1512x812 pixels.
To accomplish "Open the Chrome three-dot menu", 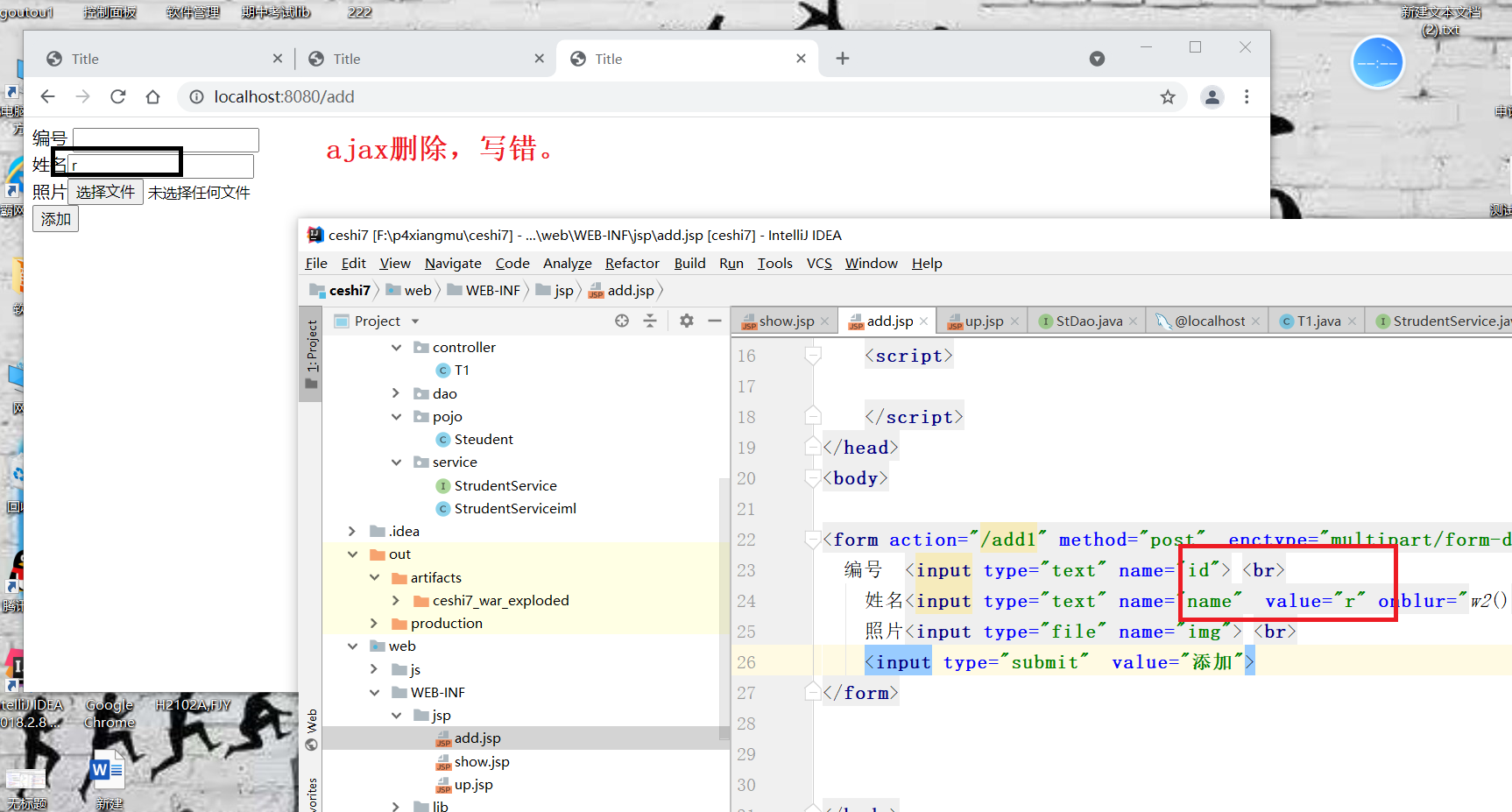I will (x=1247, y=97).
